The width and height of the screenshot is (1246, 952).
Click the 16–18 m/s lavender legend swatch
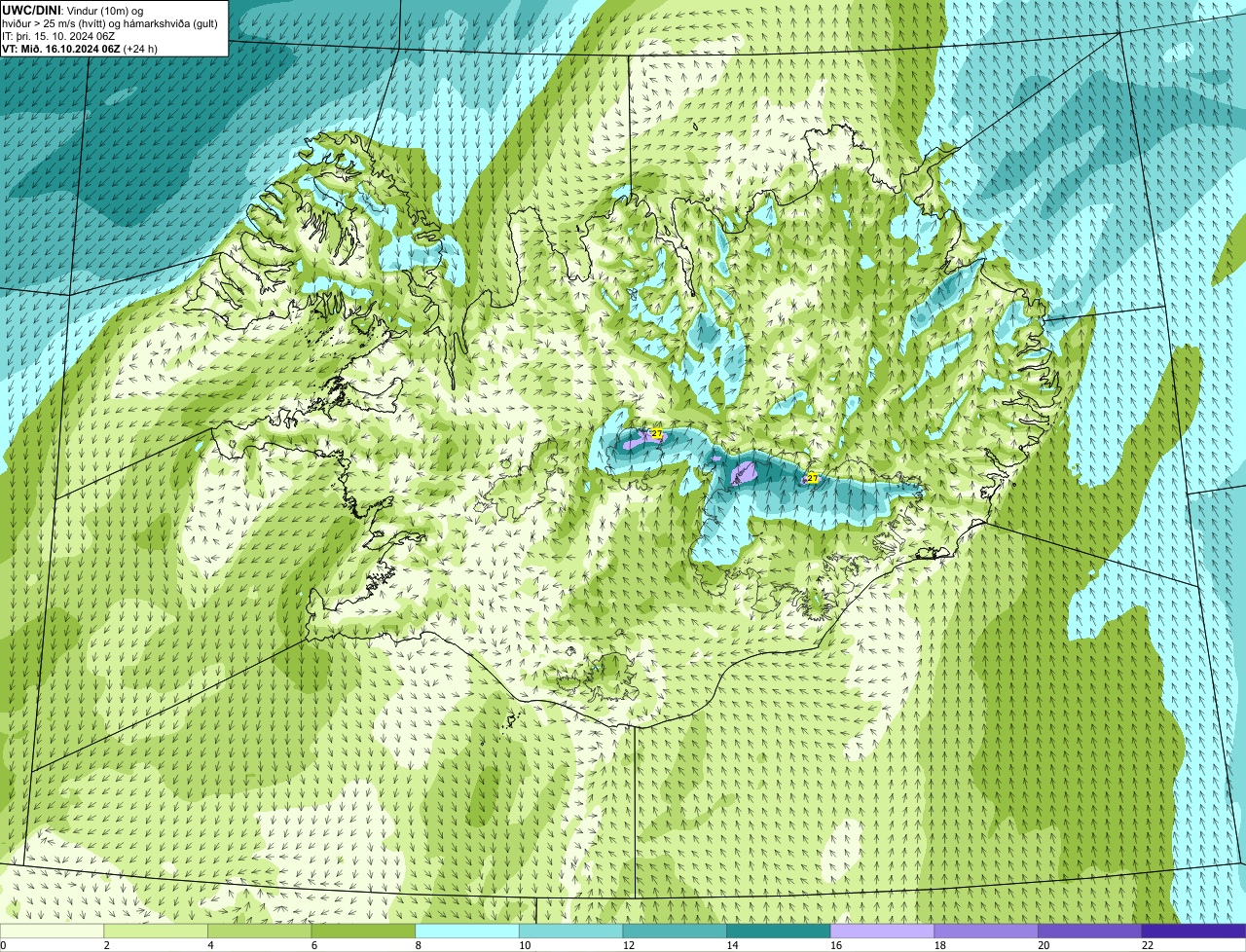pos(883,932)
